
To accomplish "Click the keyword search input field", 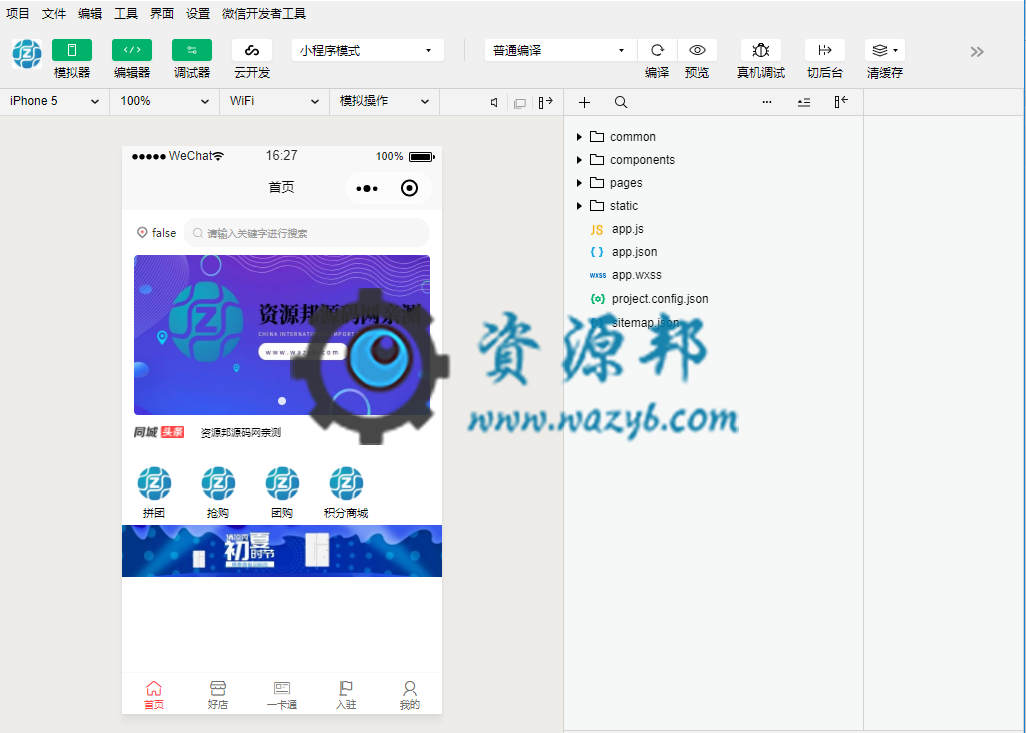I will tap(306, 233).
